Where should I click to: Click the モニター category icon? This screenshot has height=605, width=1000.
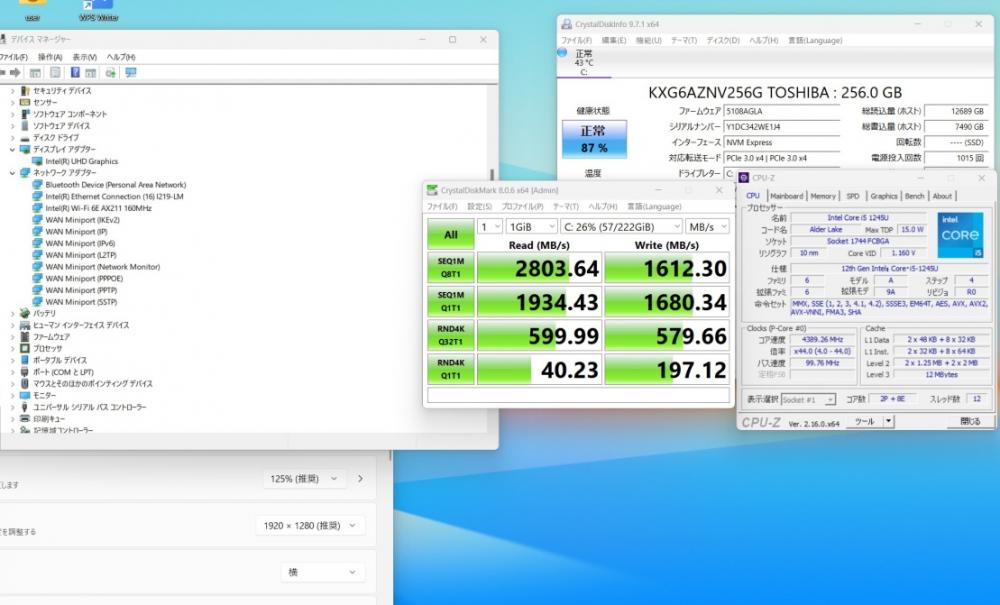point(25,395)
